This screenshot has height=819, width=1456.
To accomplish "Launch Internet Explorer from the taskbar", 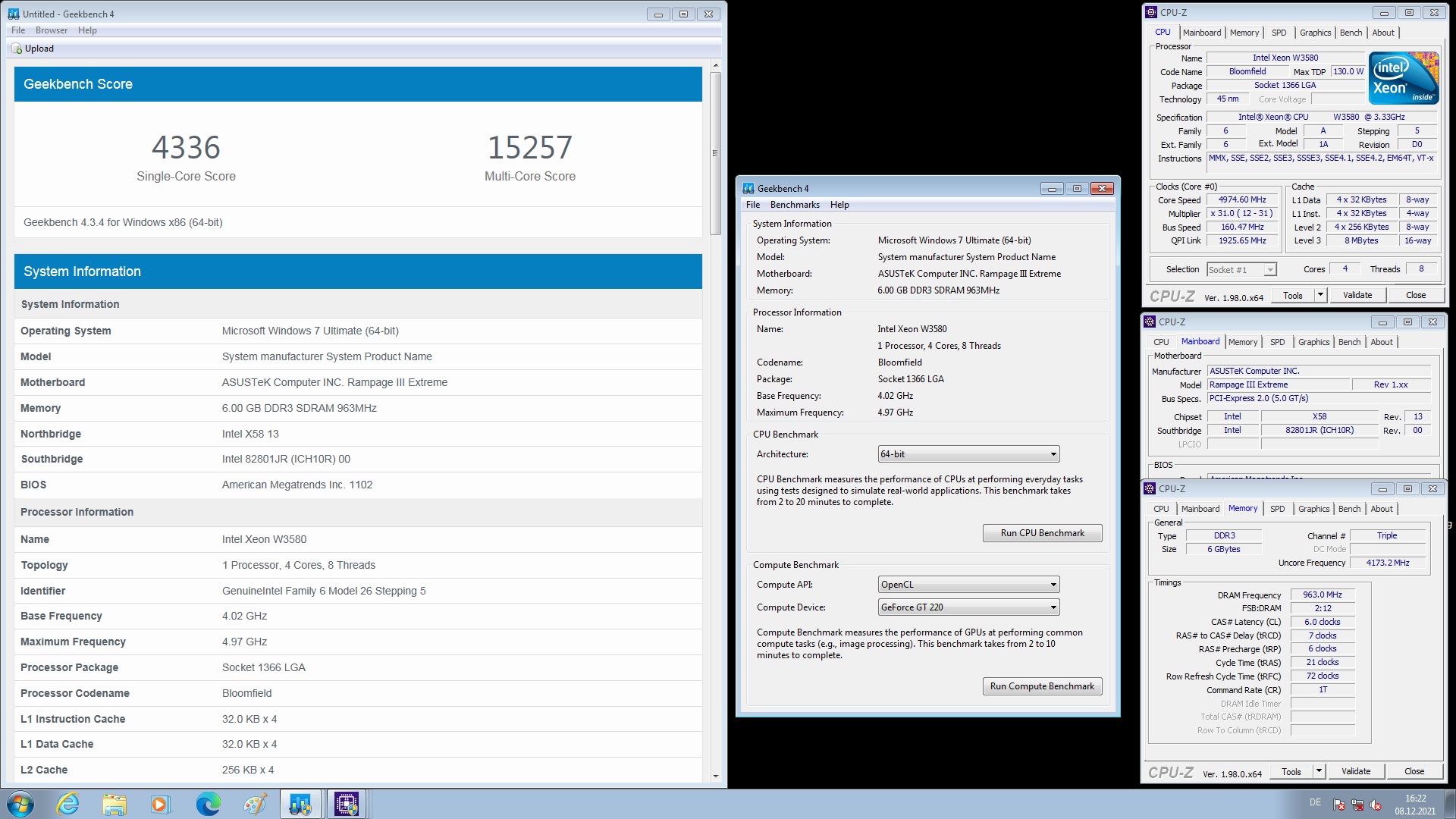I will (68, 804).
